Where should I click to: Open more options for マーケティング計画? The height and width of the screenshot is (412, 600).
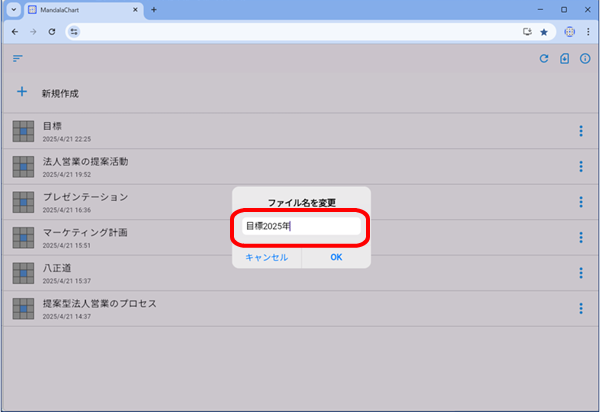pos(581,238)
